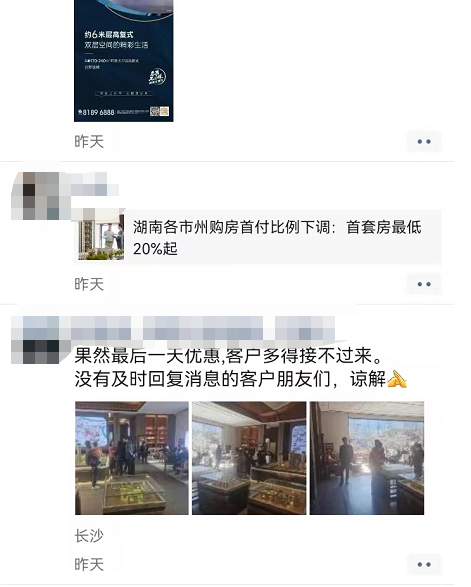Open the two-dot menu below the blue poster
This screenshot has width=471, height=587.
[x=424, y=142]
